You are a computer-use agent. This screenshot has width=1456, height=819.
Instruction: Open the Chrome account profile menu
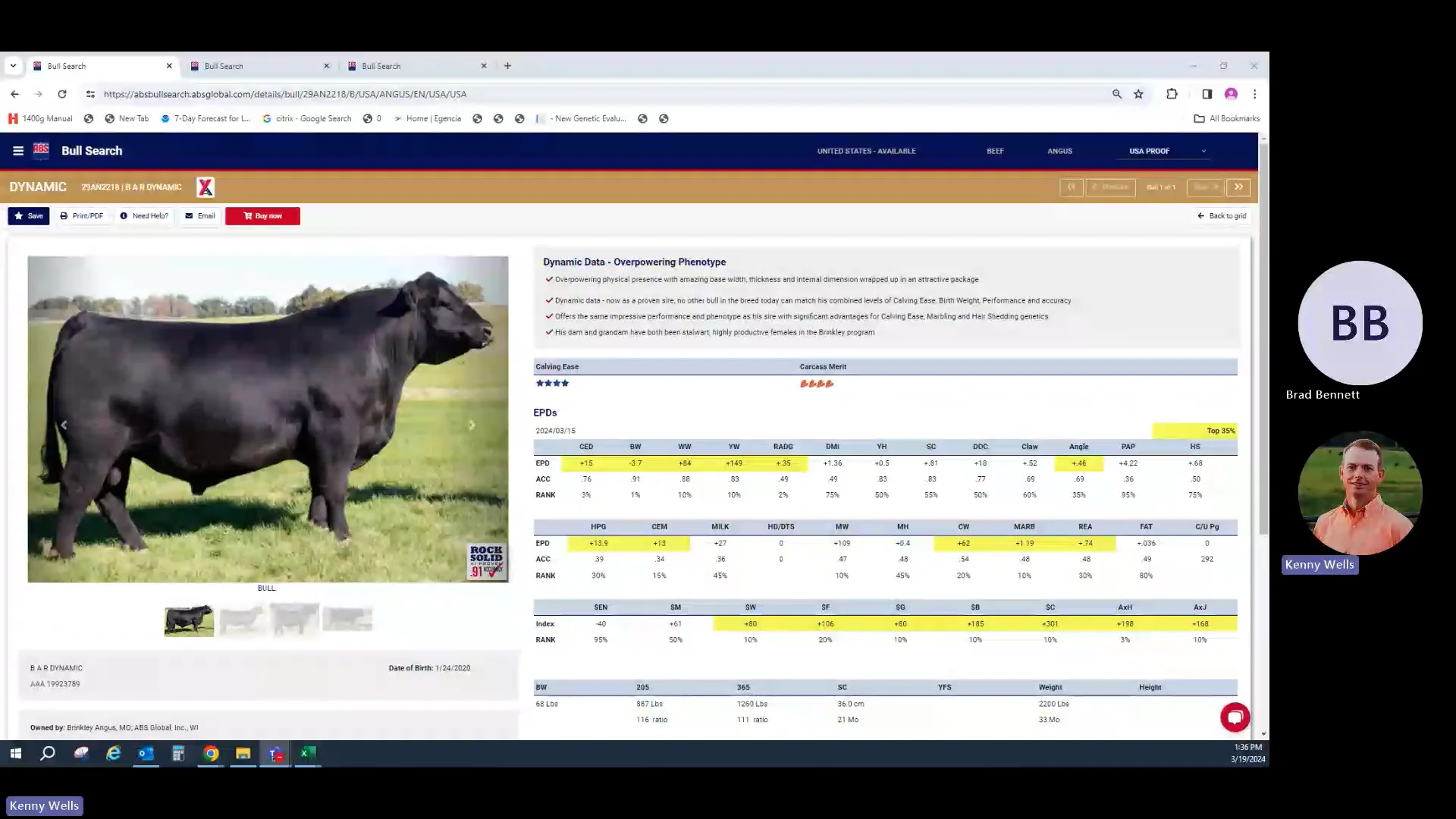click(x=1231, y=94)
